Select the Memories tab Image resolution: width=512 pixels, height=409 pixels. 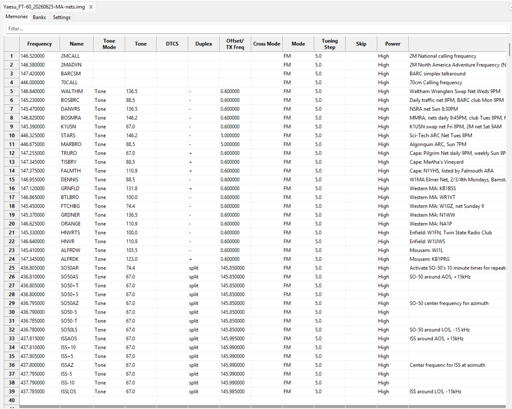[x=16, y=17]
